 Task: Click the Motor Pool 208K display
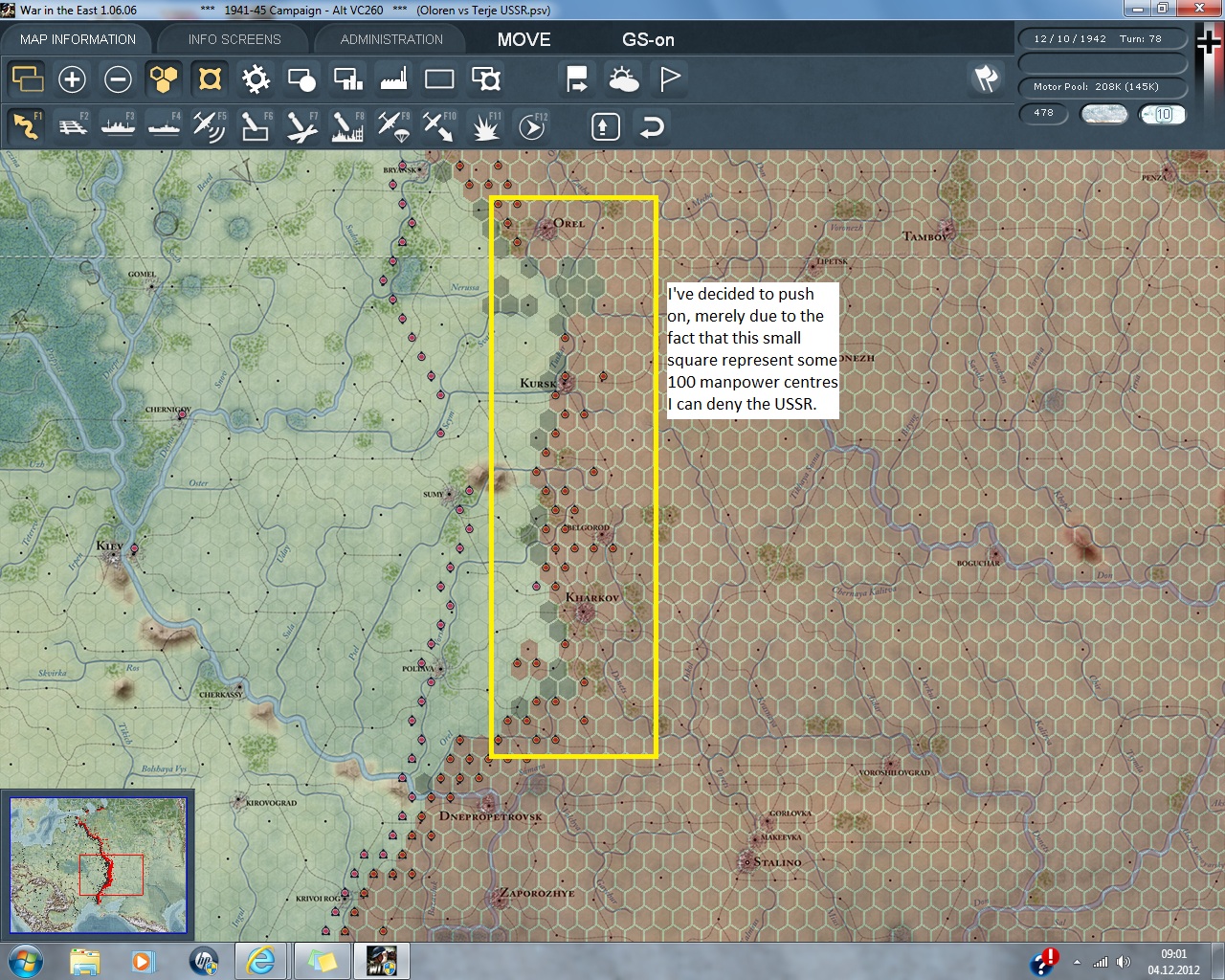coord(1101,87)
